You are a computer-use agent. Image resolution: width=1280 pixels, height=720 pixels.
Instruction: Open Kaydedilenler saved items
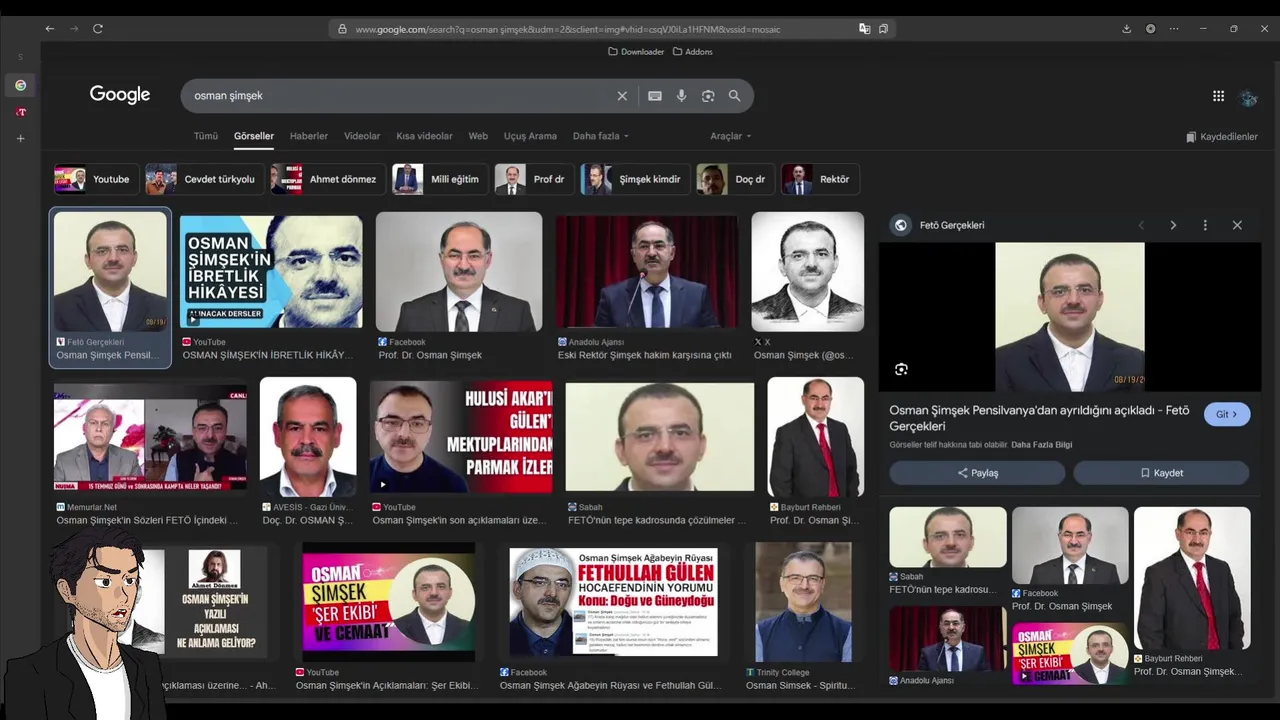pyautogui.click(x=1222, y=137)
